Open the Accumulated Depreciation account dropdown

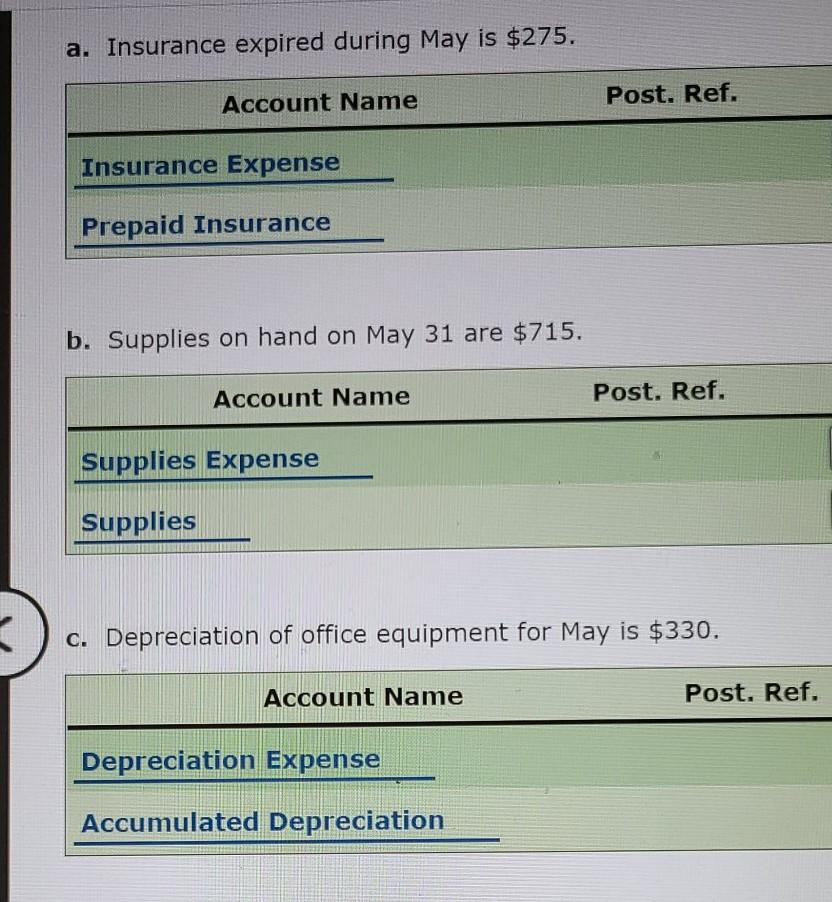pyautogui.click(x=287, y=824)
